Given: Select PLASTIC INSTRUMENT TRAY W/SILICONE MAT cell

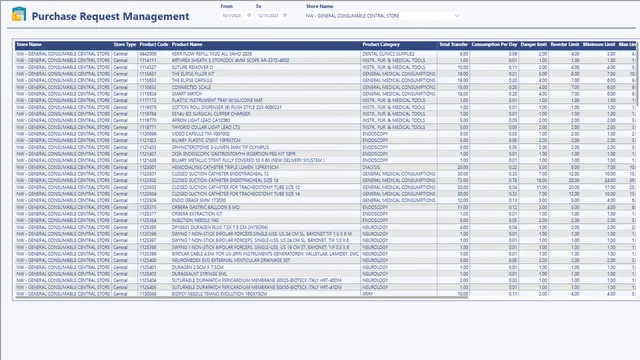Looking at the screenshot, I should point(217,100).
